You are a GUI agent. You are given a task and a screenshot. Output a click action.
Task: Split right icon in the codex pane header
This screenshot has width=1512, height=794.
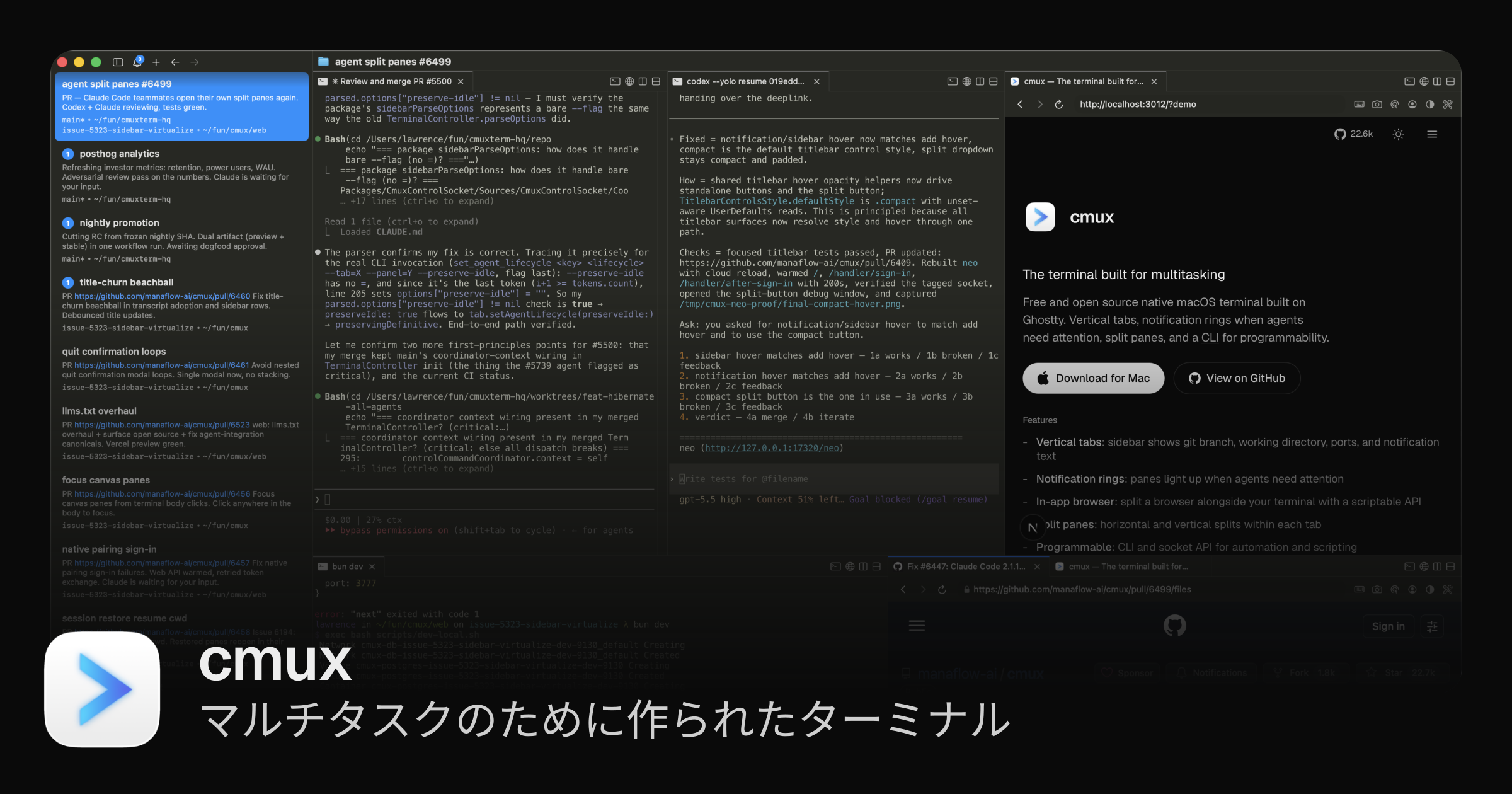coord(980,81)
